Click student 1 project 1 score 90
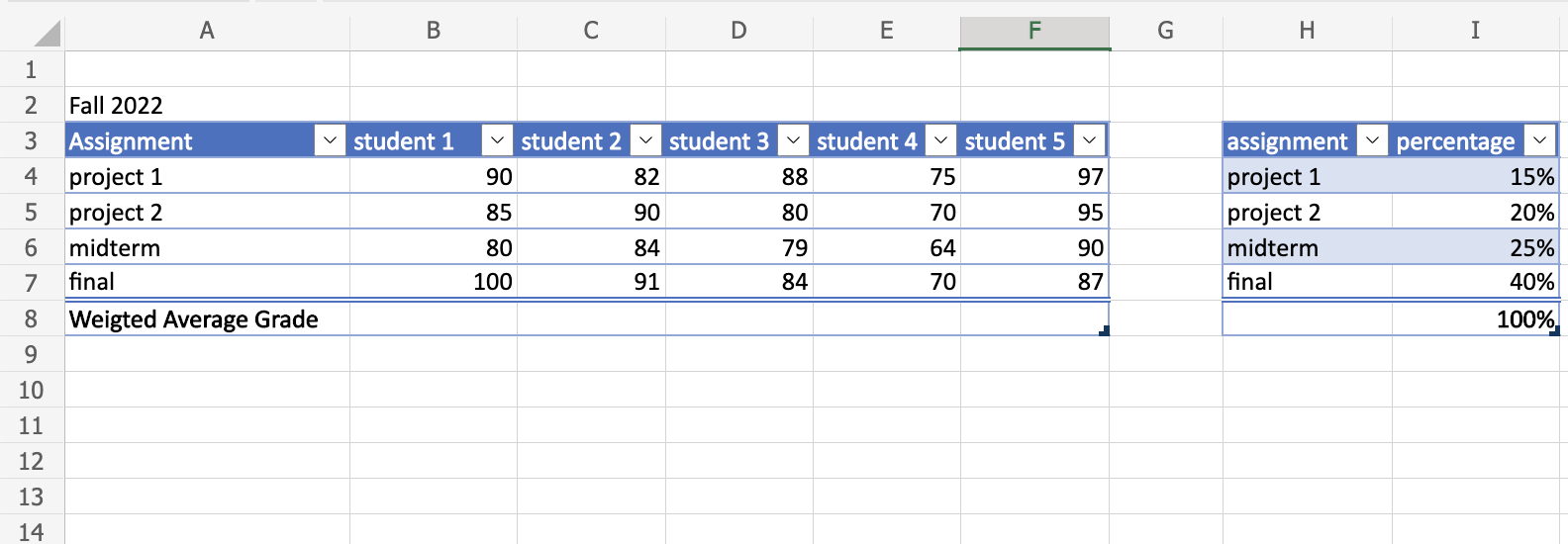This screenshot has width=1568, height=544. pos(434,176)
